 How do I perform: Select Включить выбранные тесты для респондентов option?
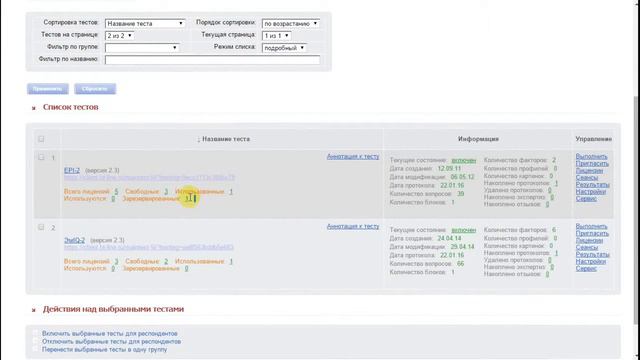point(109,333)
